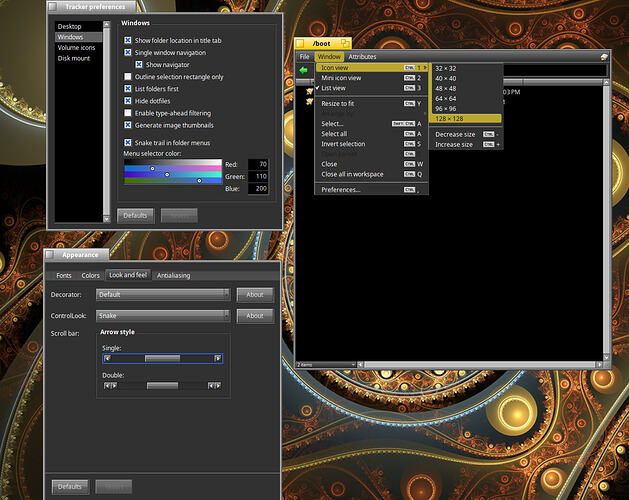Click About button beside Decorator
The width and height of the screenshot is (629, 500).
pyautogui.click(x=255, y=295)
